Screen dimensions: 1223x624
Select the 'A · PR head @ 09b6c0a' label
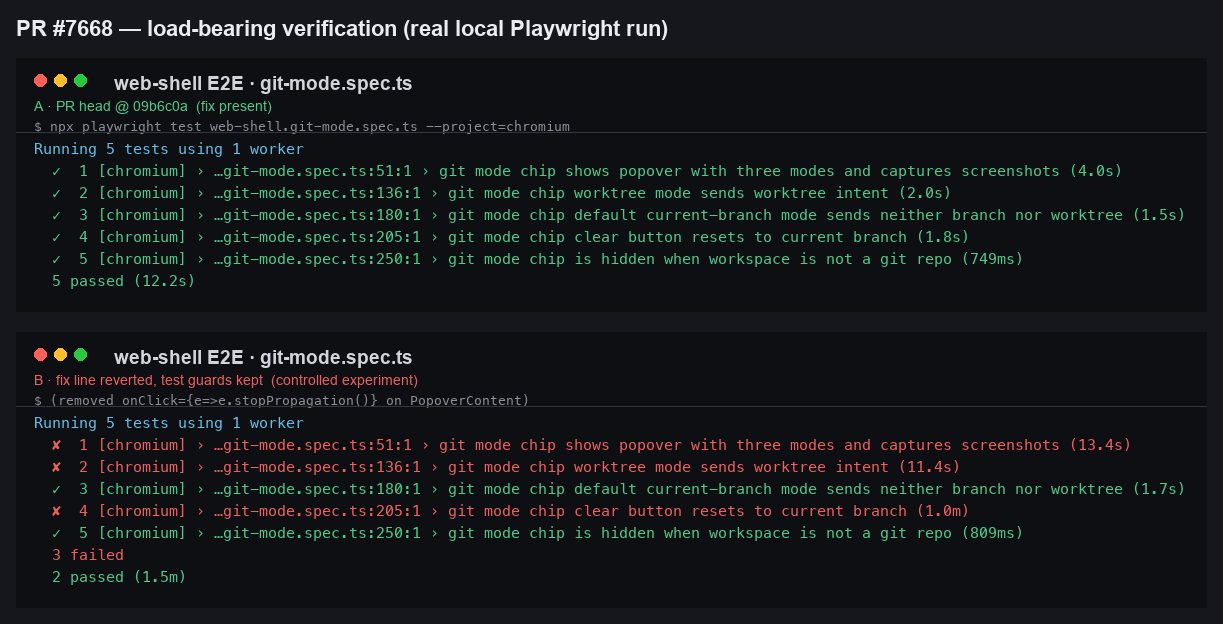pyautogui.click(x=153, y=106)
